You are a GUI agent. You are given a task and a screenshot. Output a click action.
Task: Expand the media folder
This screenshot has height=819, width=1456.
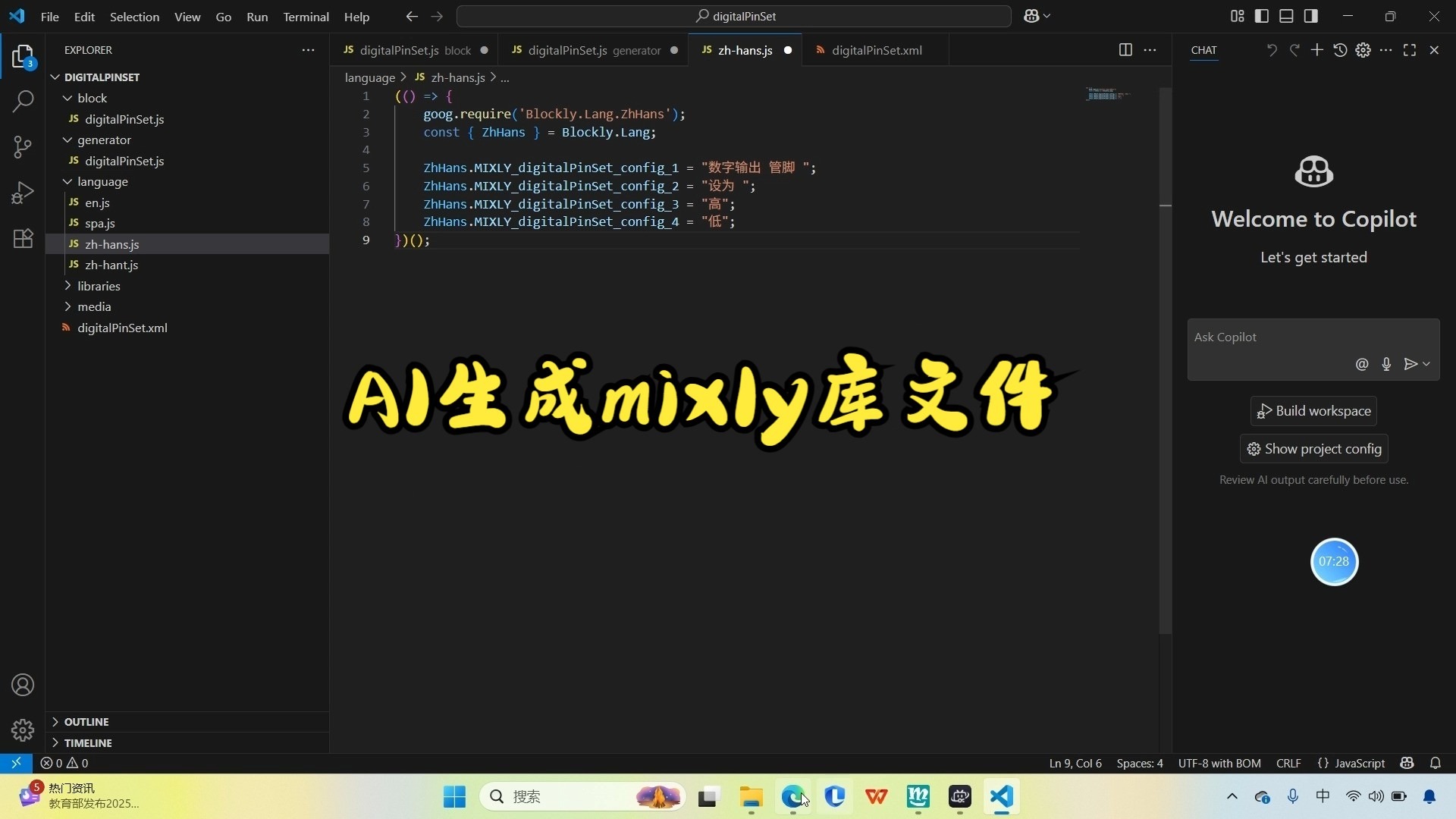click(67, 306)
